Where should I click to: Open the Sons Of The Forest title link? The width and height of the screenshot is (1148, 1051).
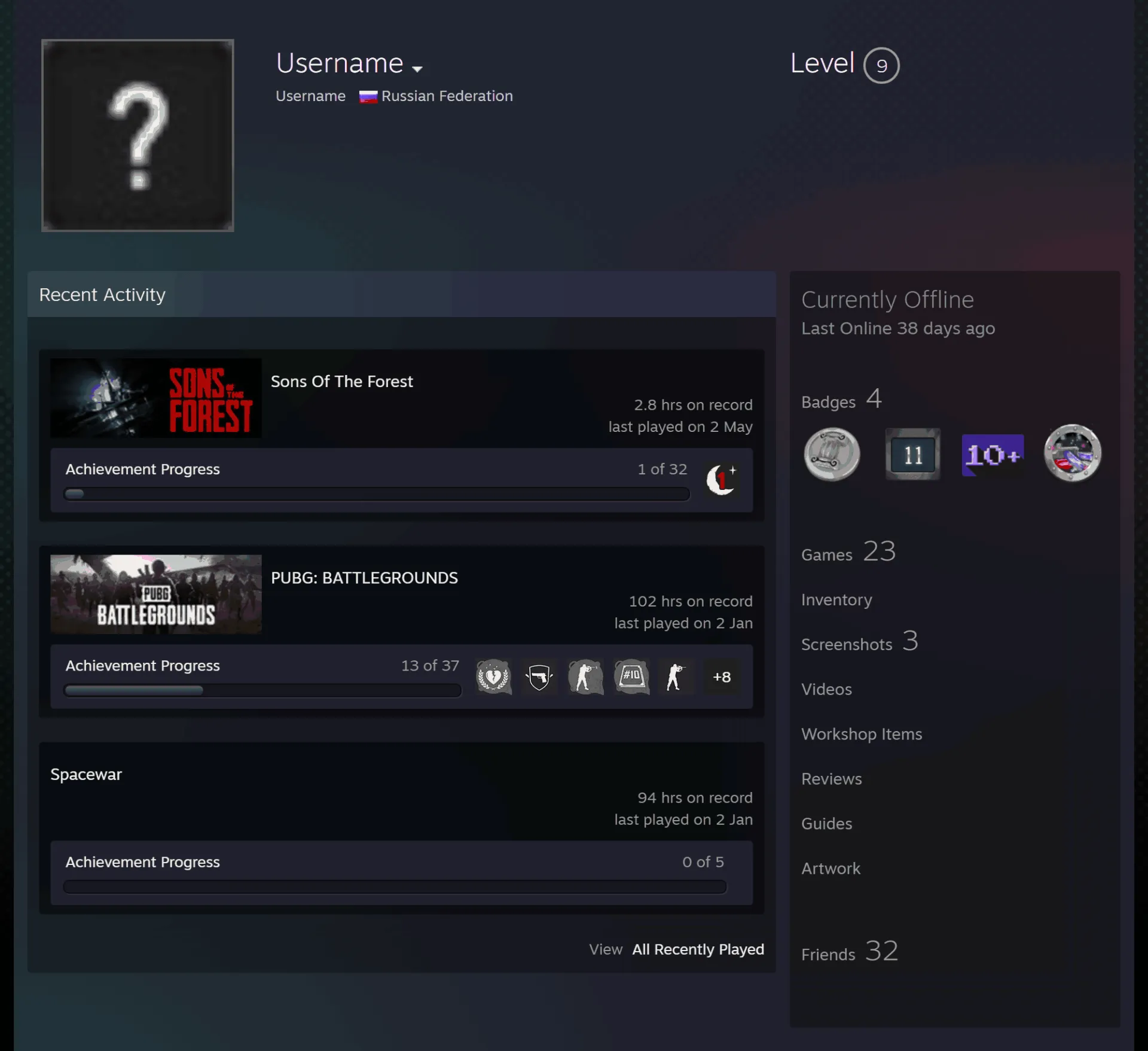tap(341, 382)
